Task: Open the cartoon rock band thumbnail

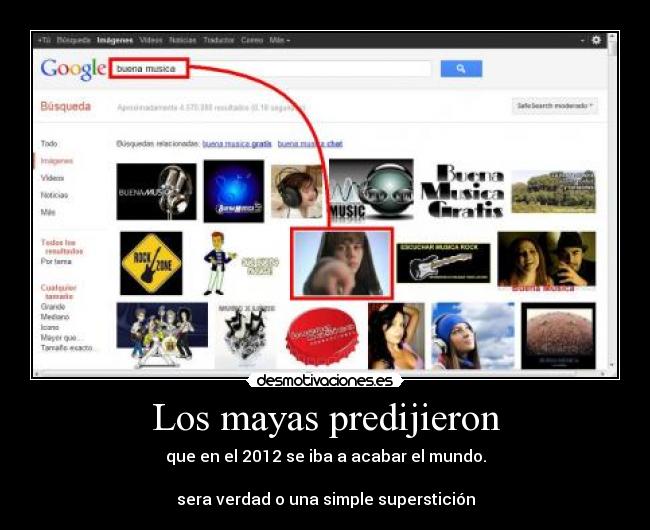Action: coord(162,336)
